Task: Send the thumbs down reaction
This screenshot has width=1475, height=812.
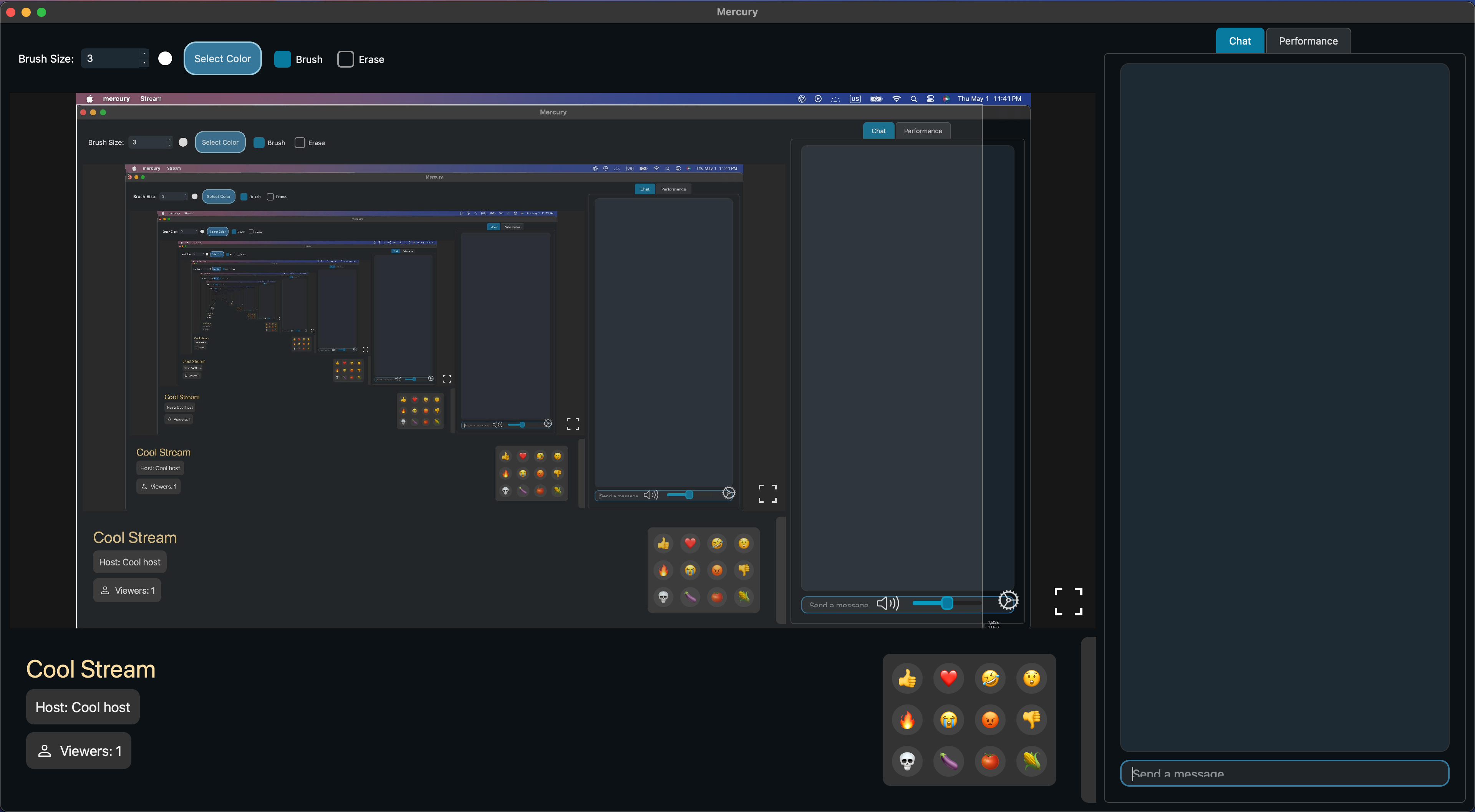Action: [1031, 720]
